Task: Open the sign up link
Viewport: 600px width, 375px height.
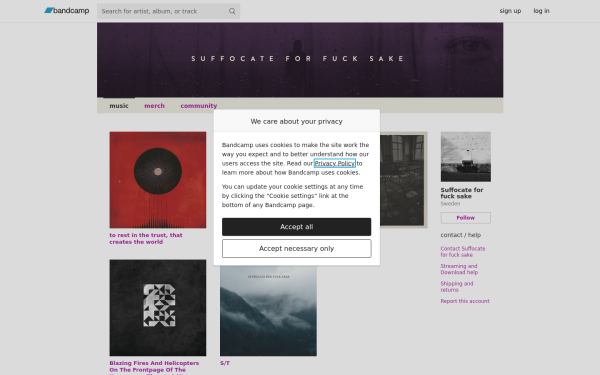Action: [x=510, y=11]
